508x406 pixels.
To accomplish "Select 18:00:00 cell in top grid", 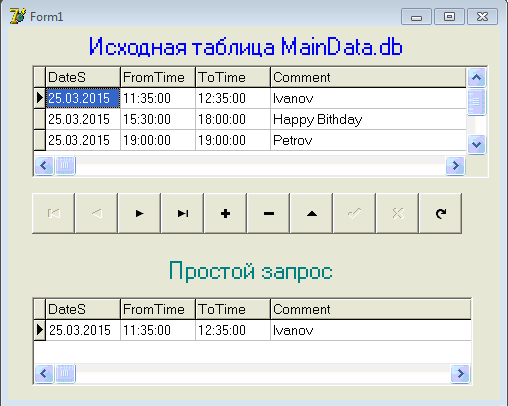I will pyautogui.click(x=233, y=119).
